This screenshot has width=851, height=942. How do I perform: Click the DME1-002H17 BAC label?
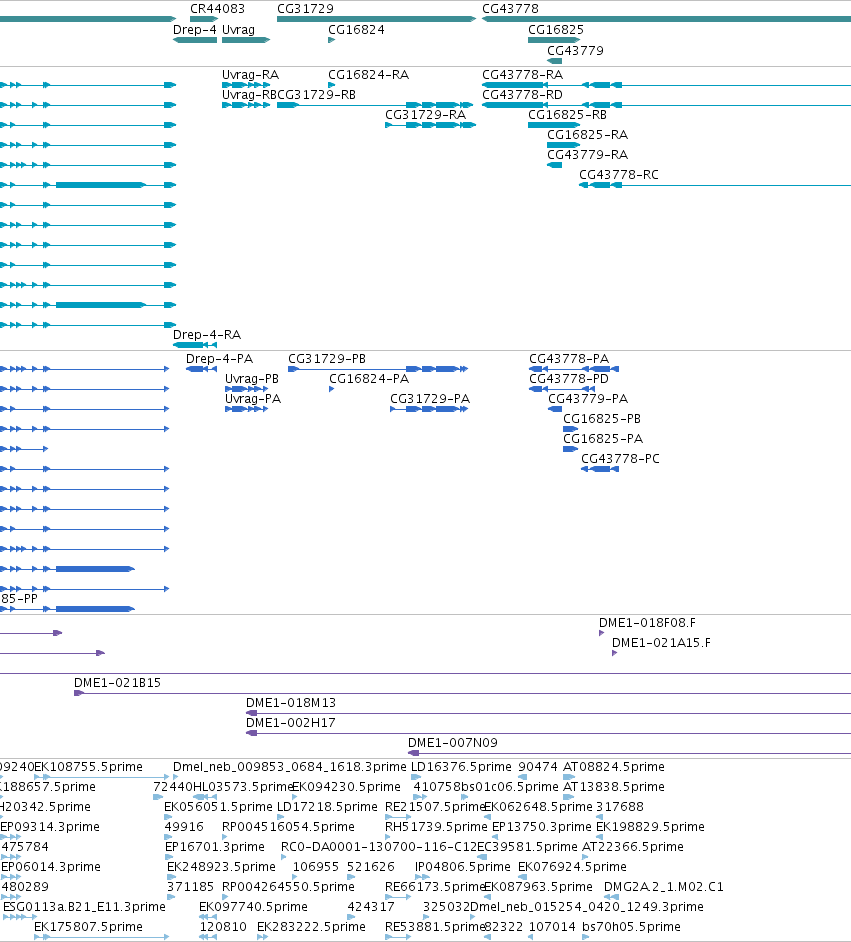[x=291, y=722]
